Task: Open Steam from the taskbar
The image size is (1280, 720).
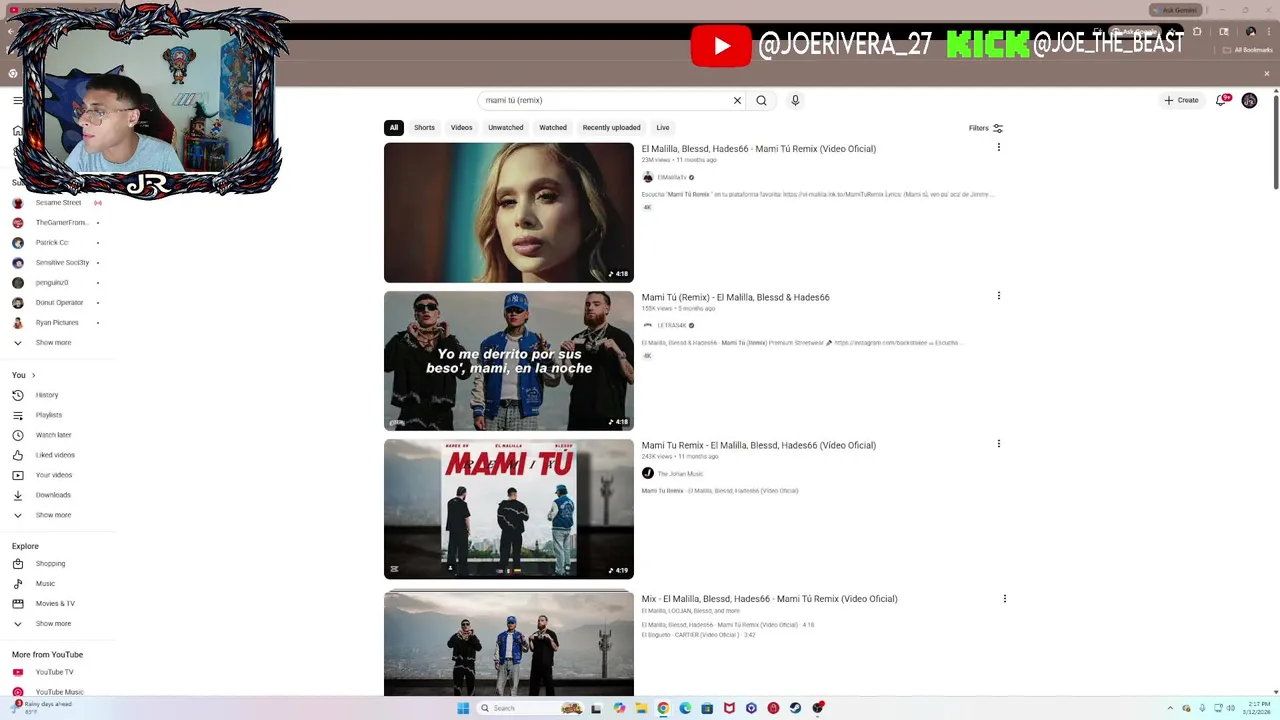Action: pos(795,708)
